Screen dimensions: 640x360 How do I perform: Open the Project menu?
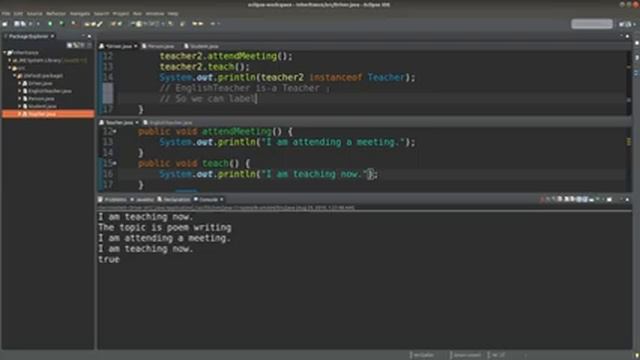121,13
